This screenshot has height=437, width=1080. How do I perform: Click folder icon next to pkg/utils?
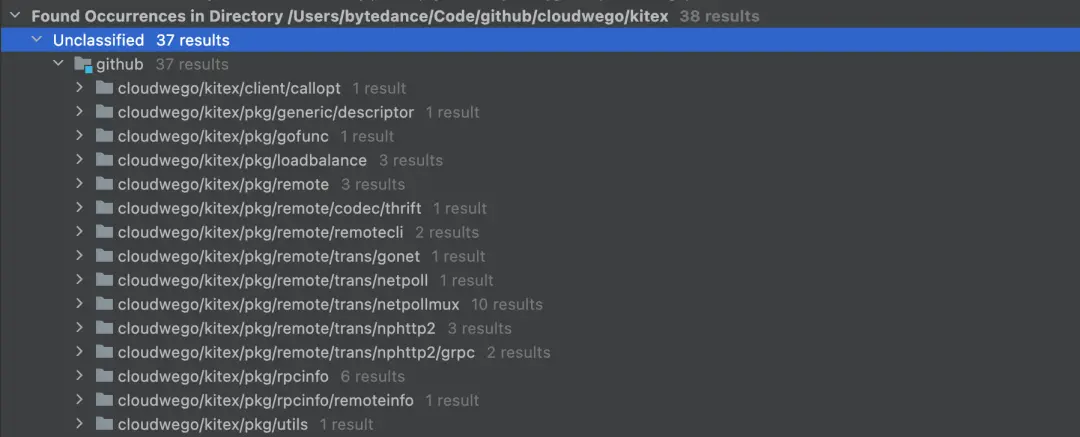coord(104,424)
